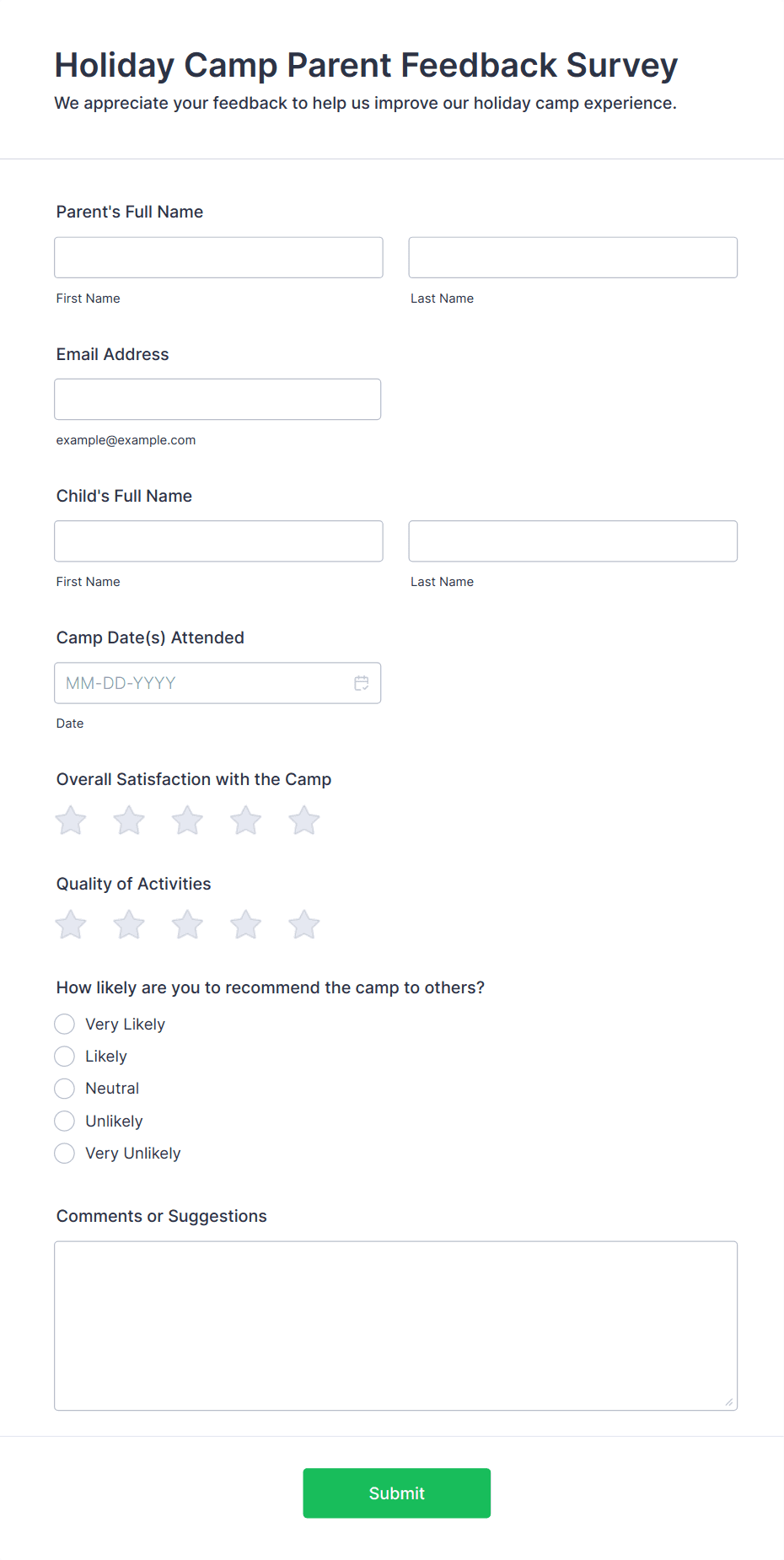Click the MM-DD-YYYY date field
The width and height of the screenshot is (784, 1560).
(x=217, y=683)
